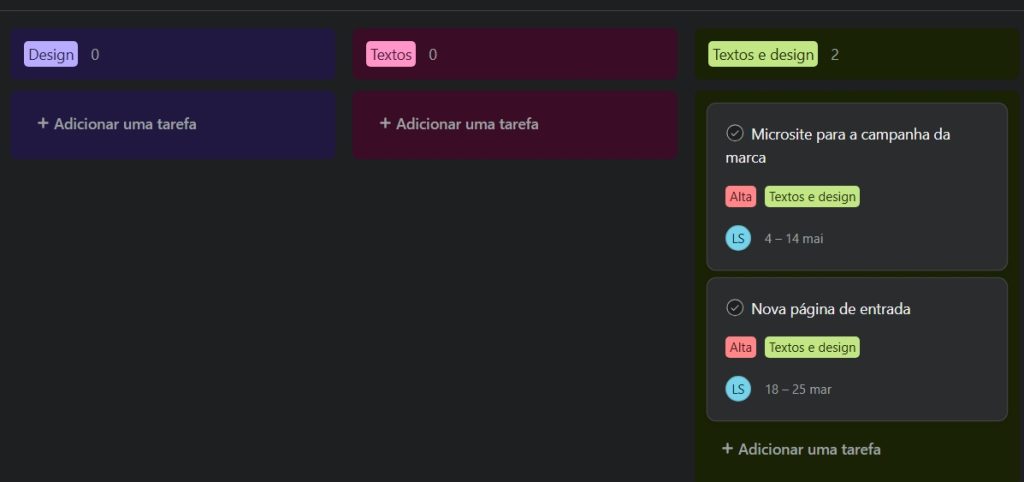Open the 4 – 14 mai due date
The image size is (1024, 482).
click(794, 239)
